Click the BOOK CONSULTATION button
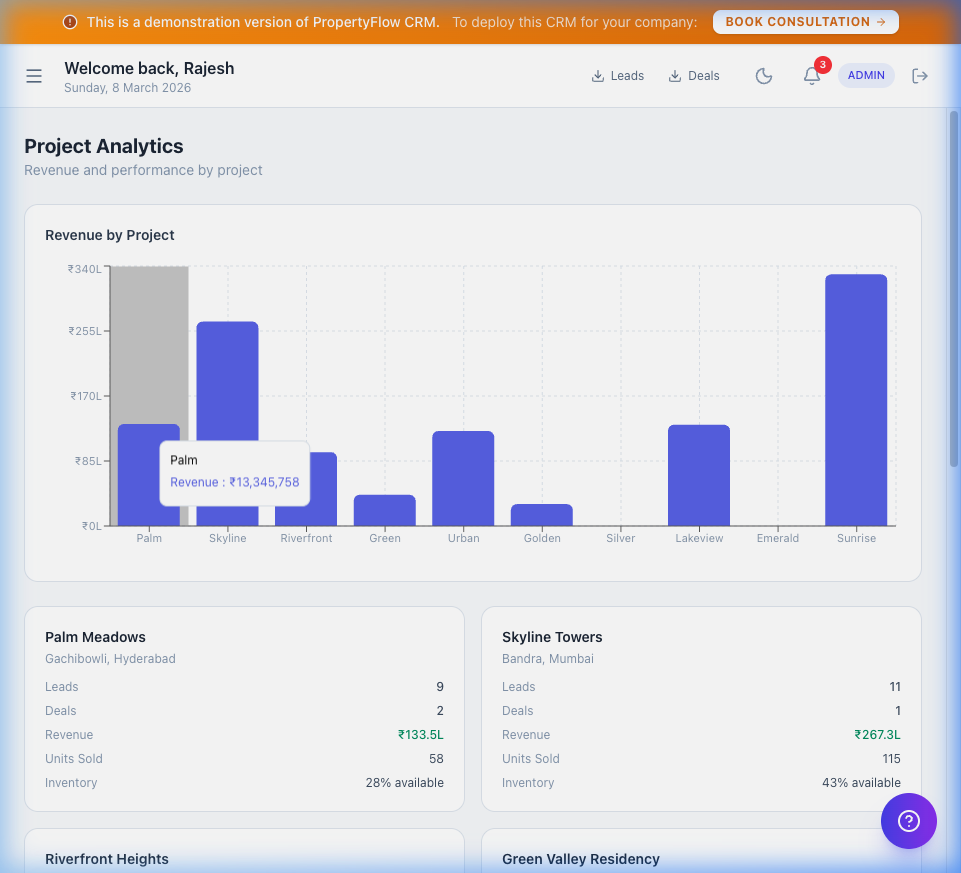This screenshot has height=873, width=961. point(805,21)
